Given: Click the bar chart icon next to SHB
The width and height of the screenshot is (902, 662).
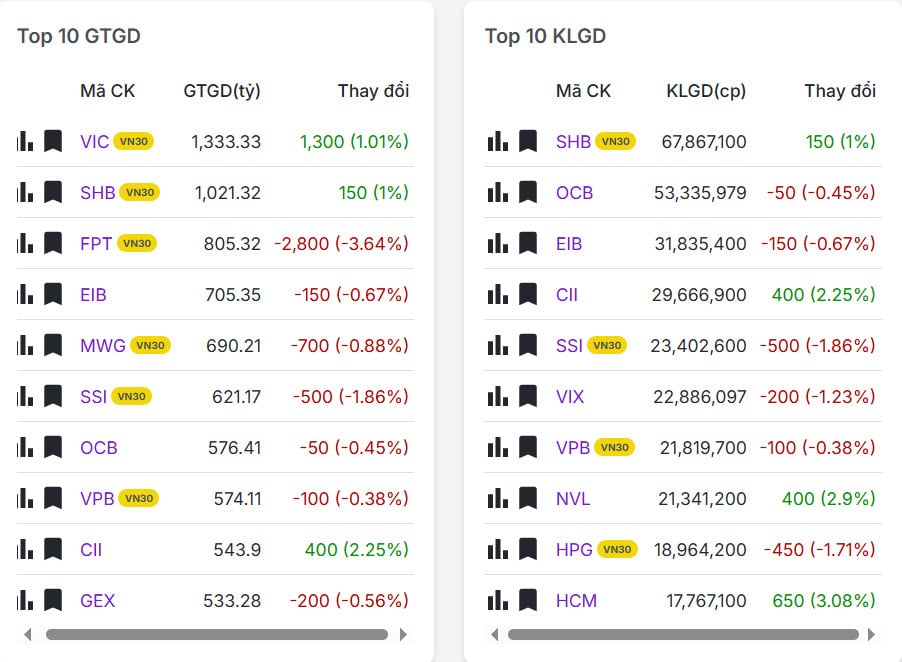Looking at the screenshot, I should (25, 192).
